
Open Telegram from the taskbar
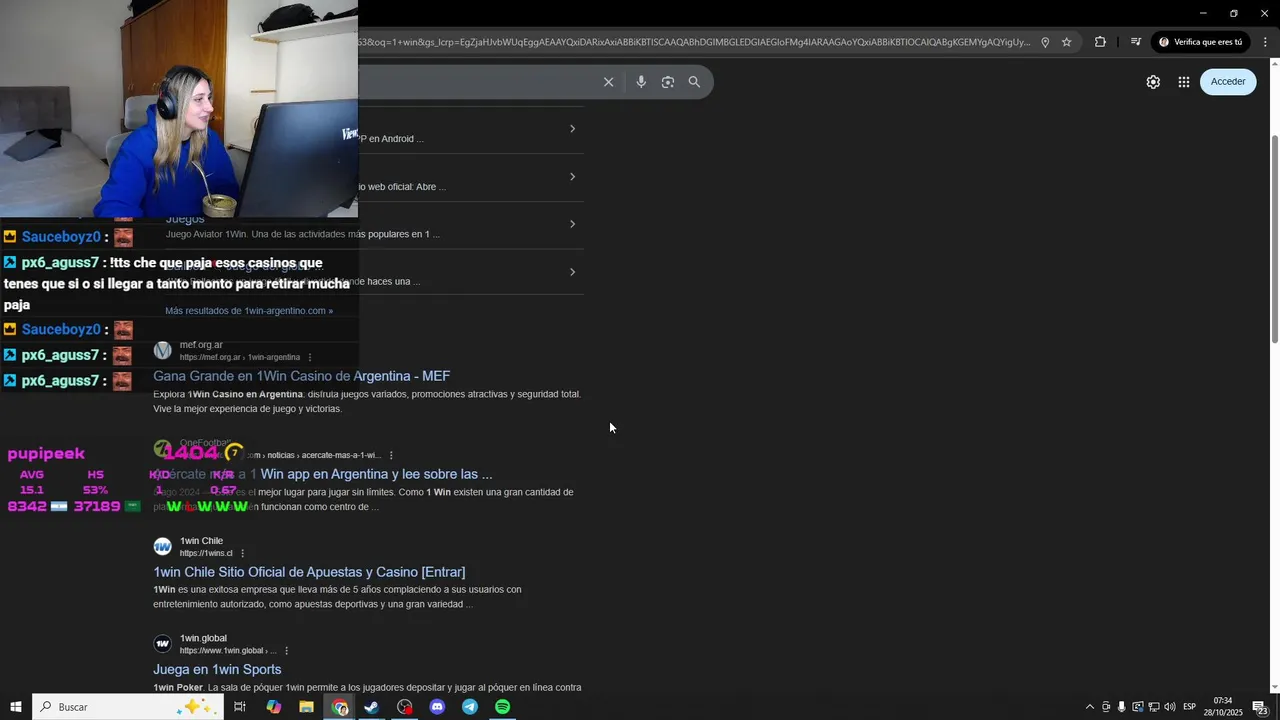point(470,707)
